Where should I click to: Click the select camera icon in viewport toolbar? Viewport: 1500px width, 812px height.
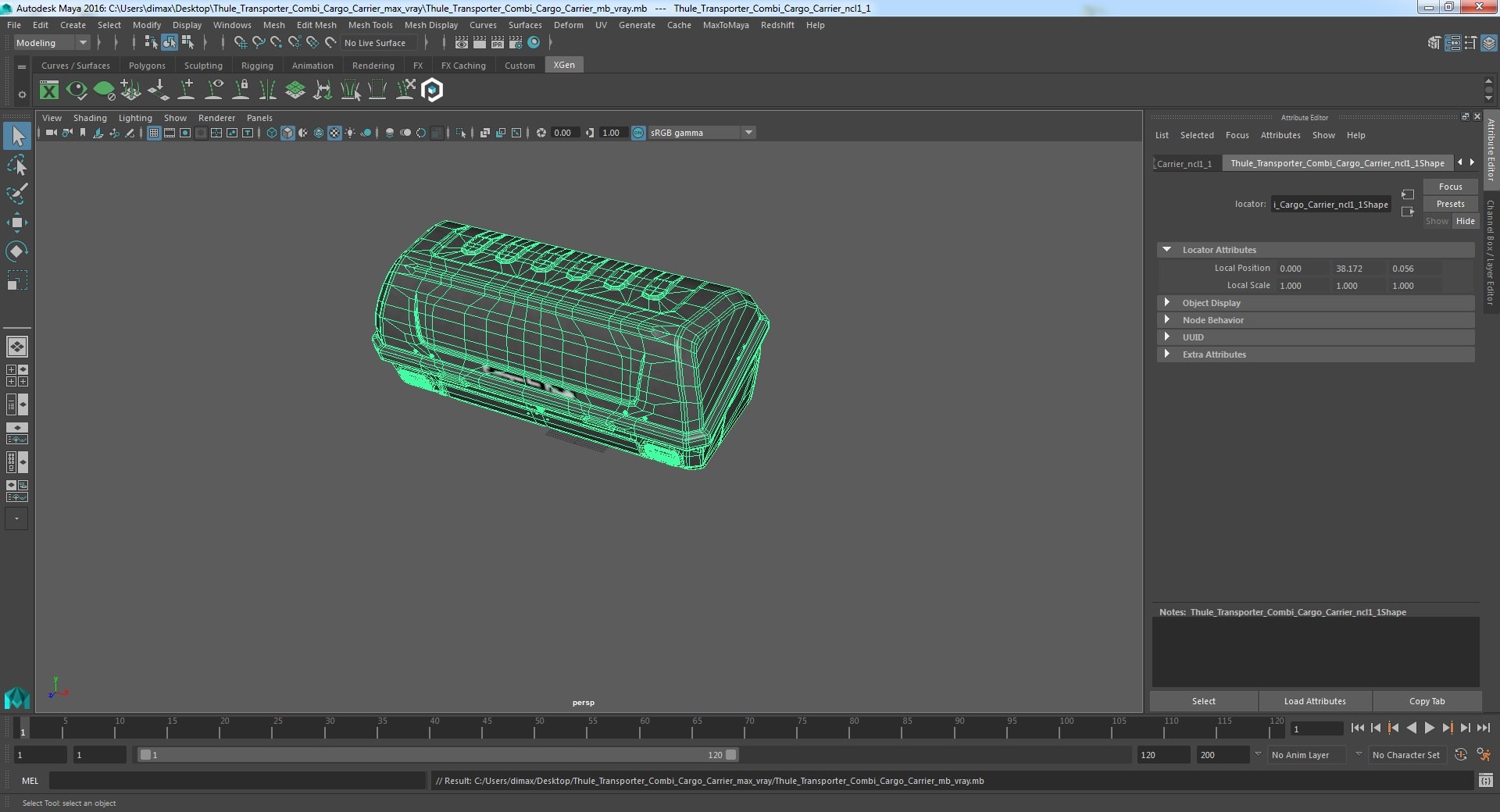tap(51, 133)
